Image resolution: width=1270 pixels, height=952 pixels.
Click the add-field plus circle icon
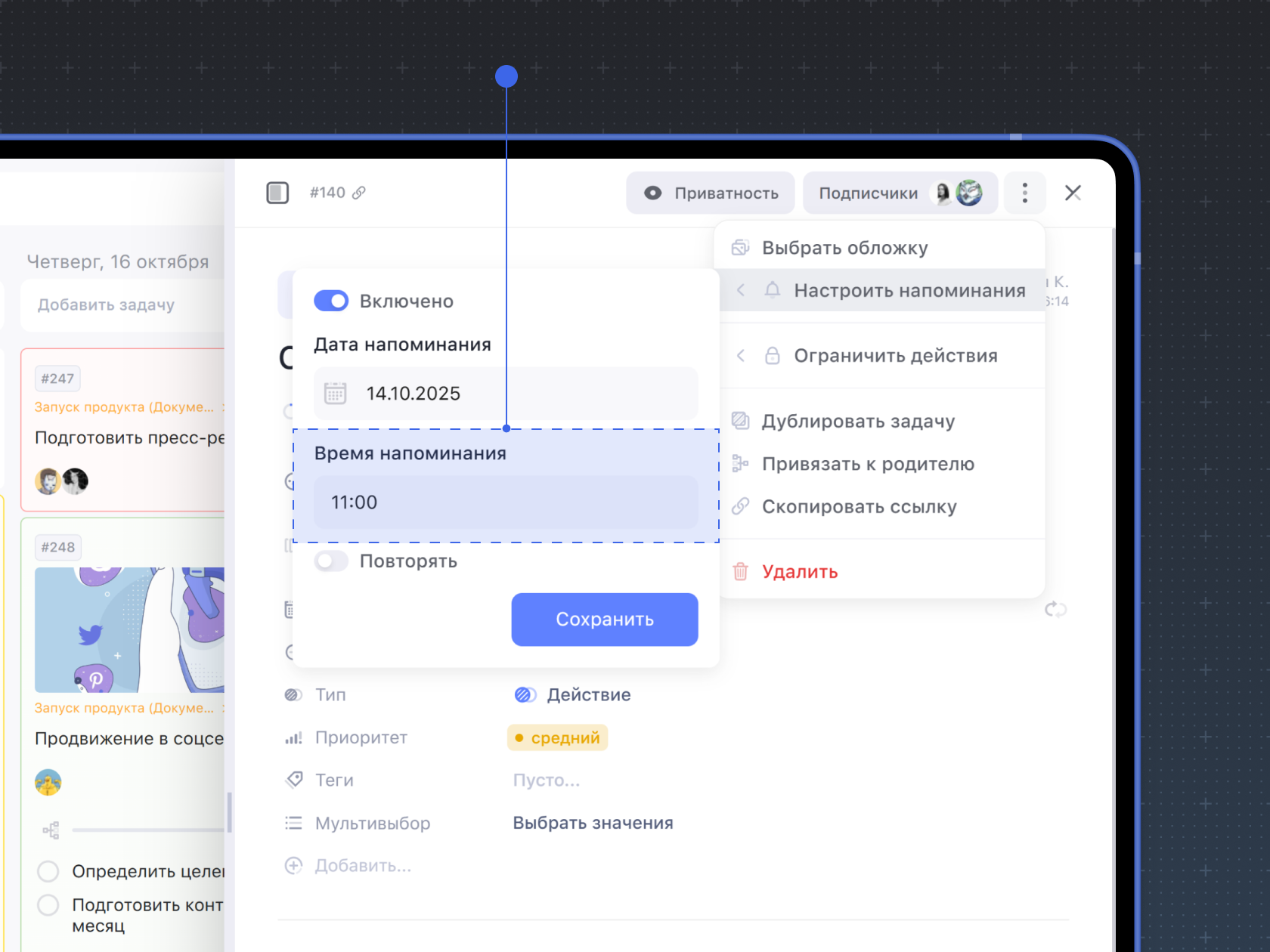(293, 866)
